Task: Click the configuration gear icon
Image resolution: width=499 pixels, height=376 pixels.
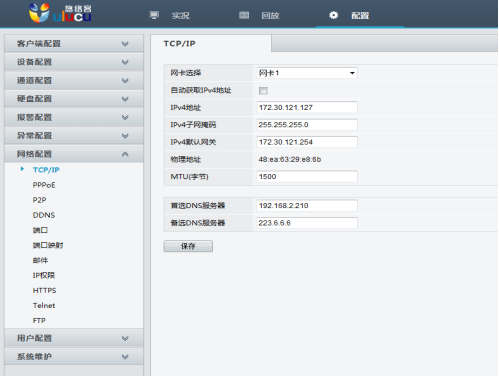Action: click(333, 15)
